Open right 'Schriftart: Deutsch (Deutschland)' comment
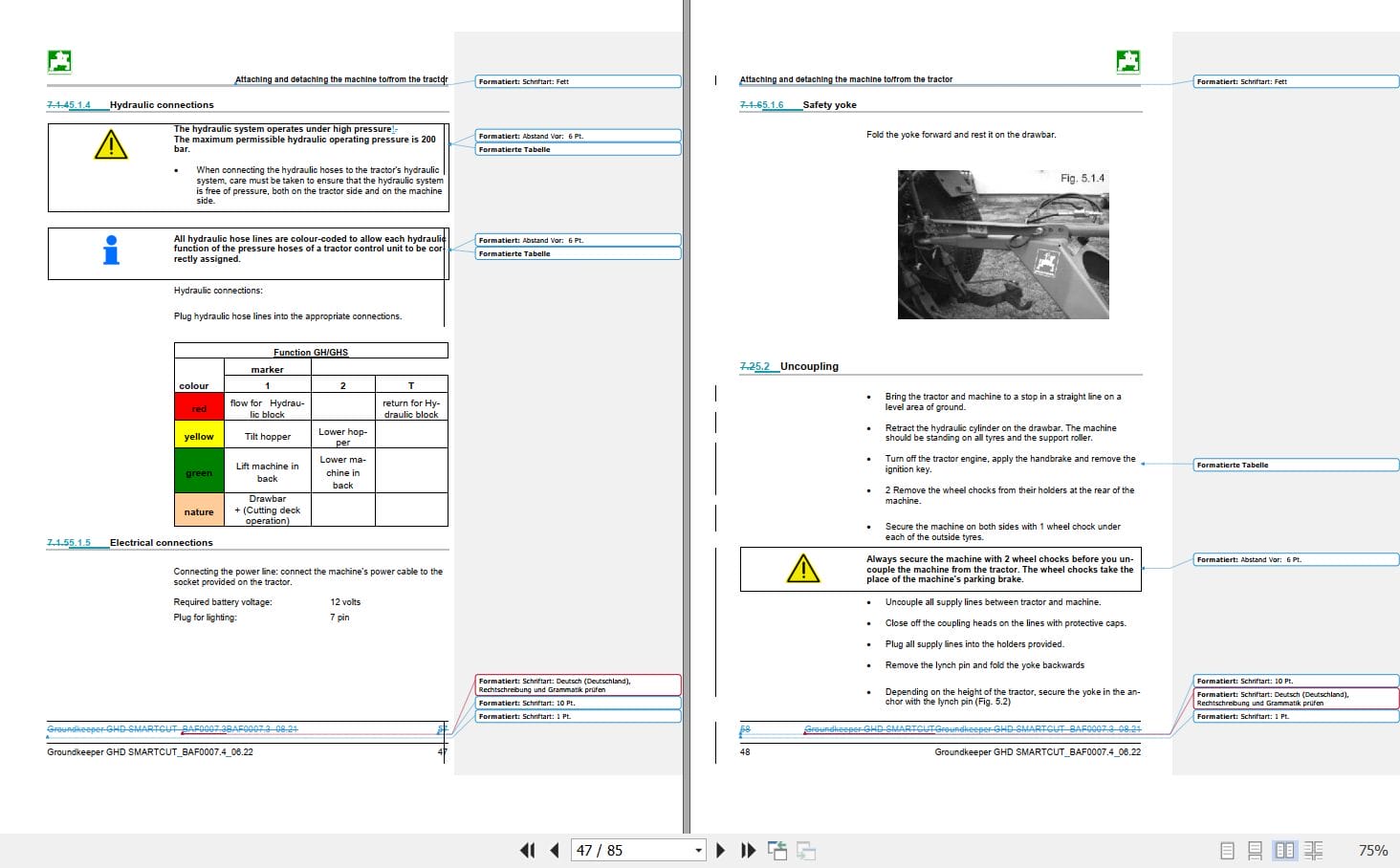This screenshot has width=1400, height=868. pos(1296,699)
